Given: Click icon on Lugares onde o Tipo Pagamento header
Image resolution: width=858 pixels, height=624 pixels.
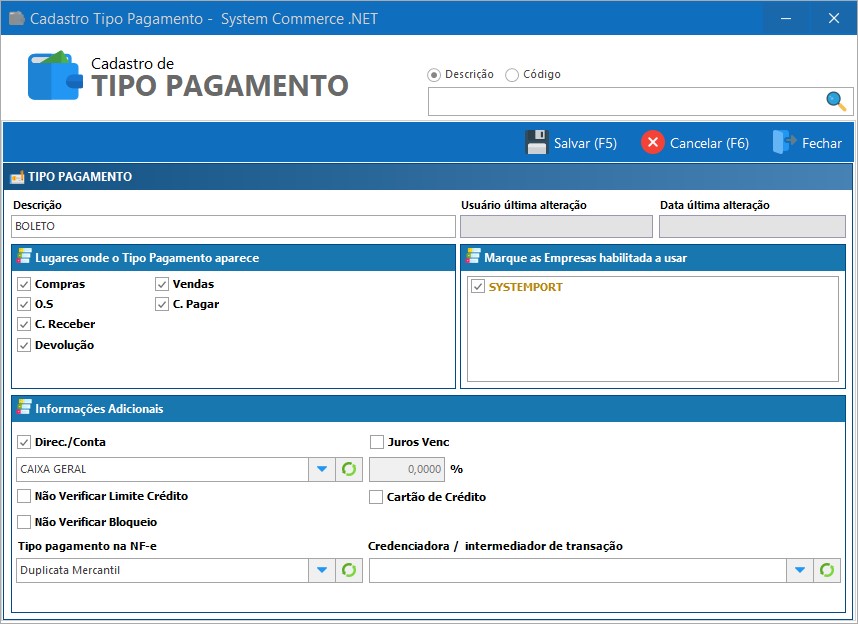Looking at the screenshot, I should pos(22,257).
